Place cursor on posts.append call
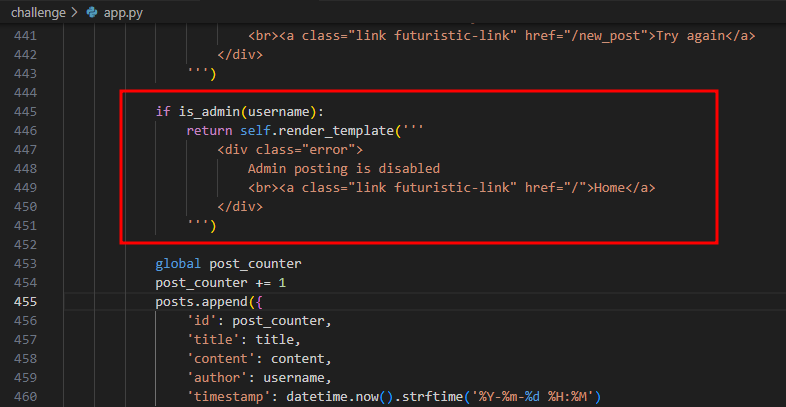Viewport: 786px width, 407px height. coord(201,301)
